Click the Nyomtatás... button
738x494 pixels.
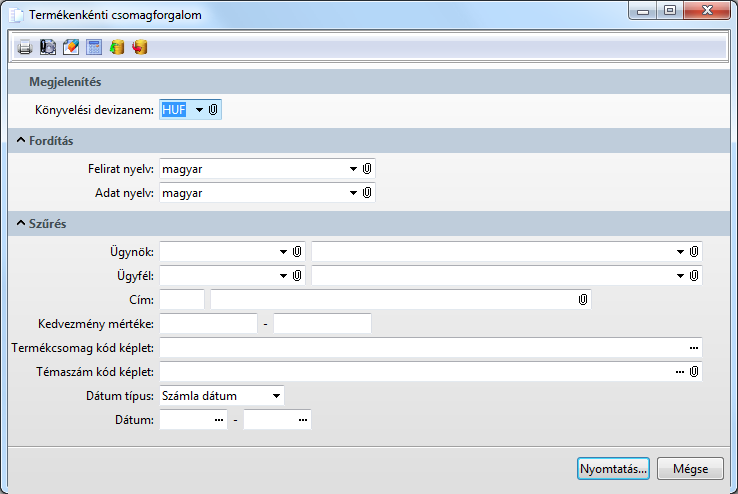pos(613,469)
